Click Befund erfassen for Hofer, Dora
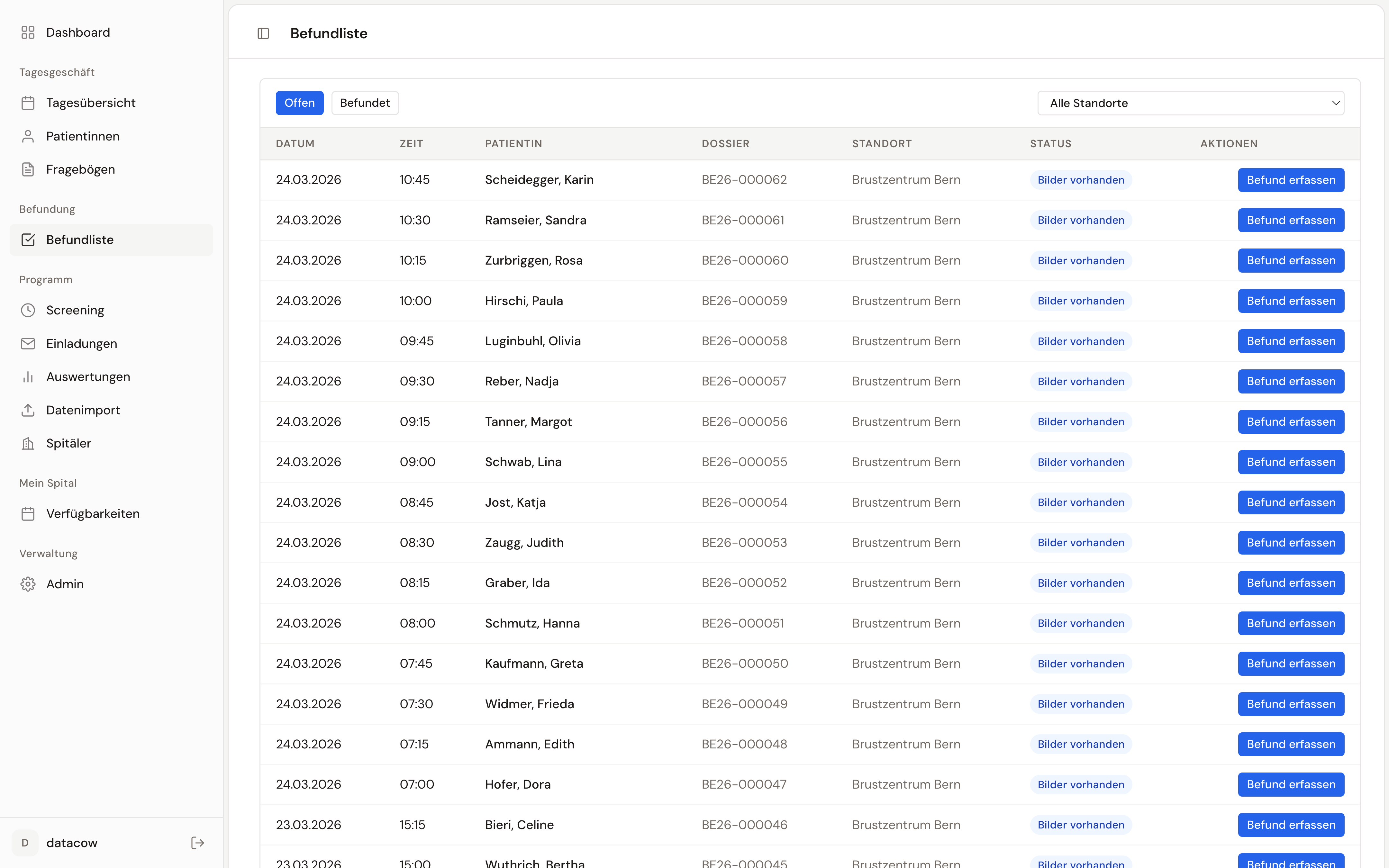The width and height of the screenshot is (1389, 868). click(x=1290, y=784)
